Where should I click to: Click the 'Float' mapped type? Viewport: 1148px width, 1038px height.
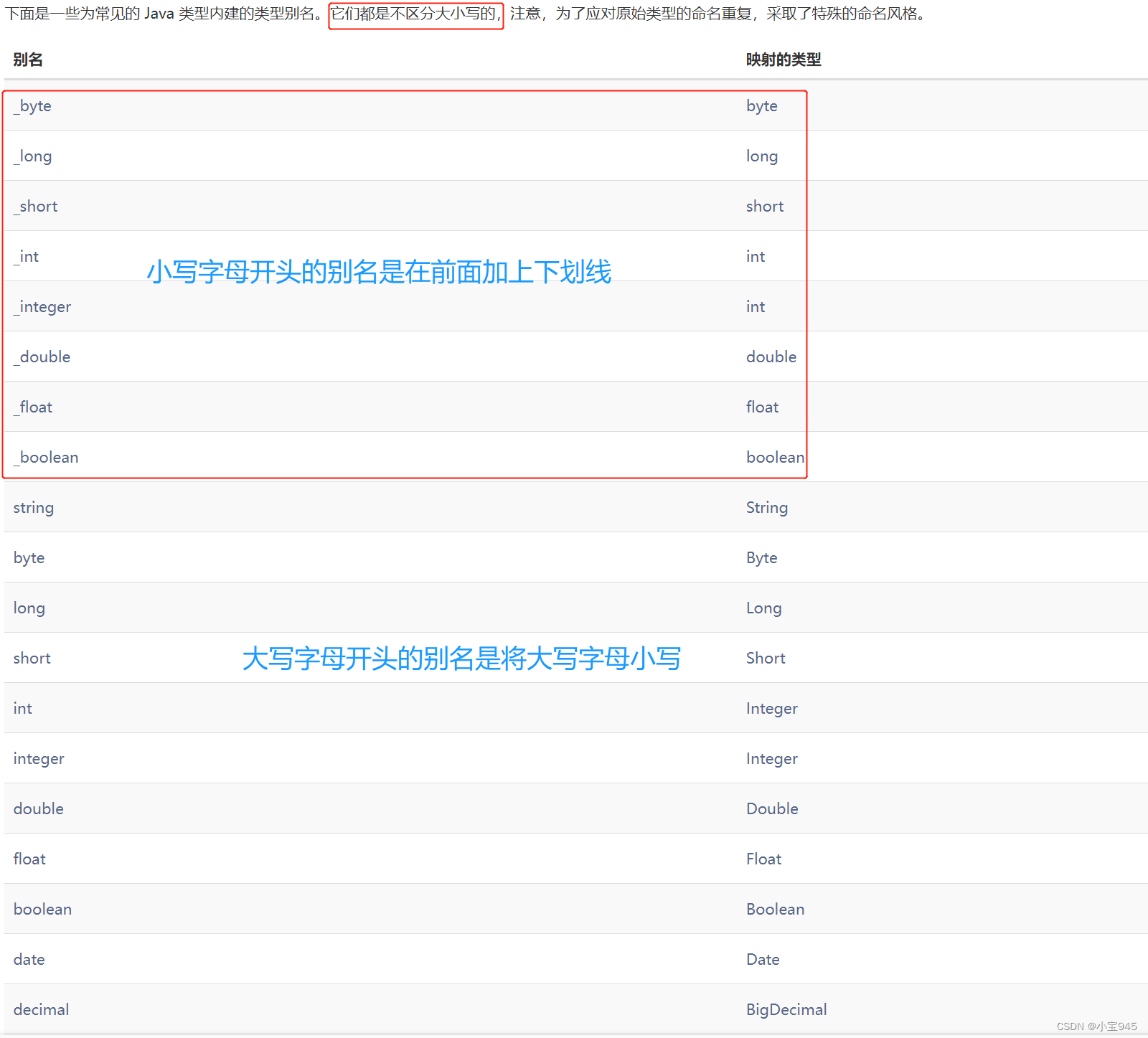point(764,859)
